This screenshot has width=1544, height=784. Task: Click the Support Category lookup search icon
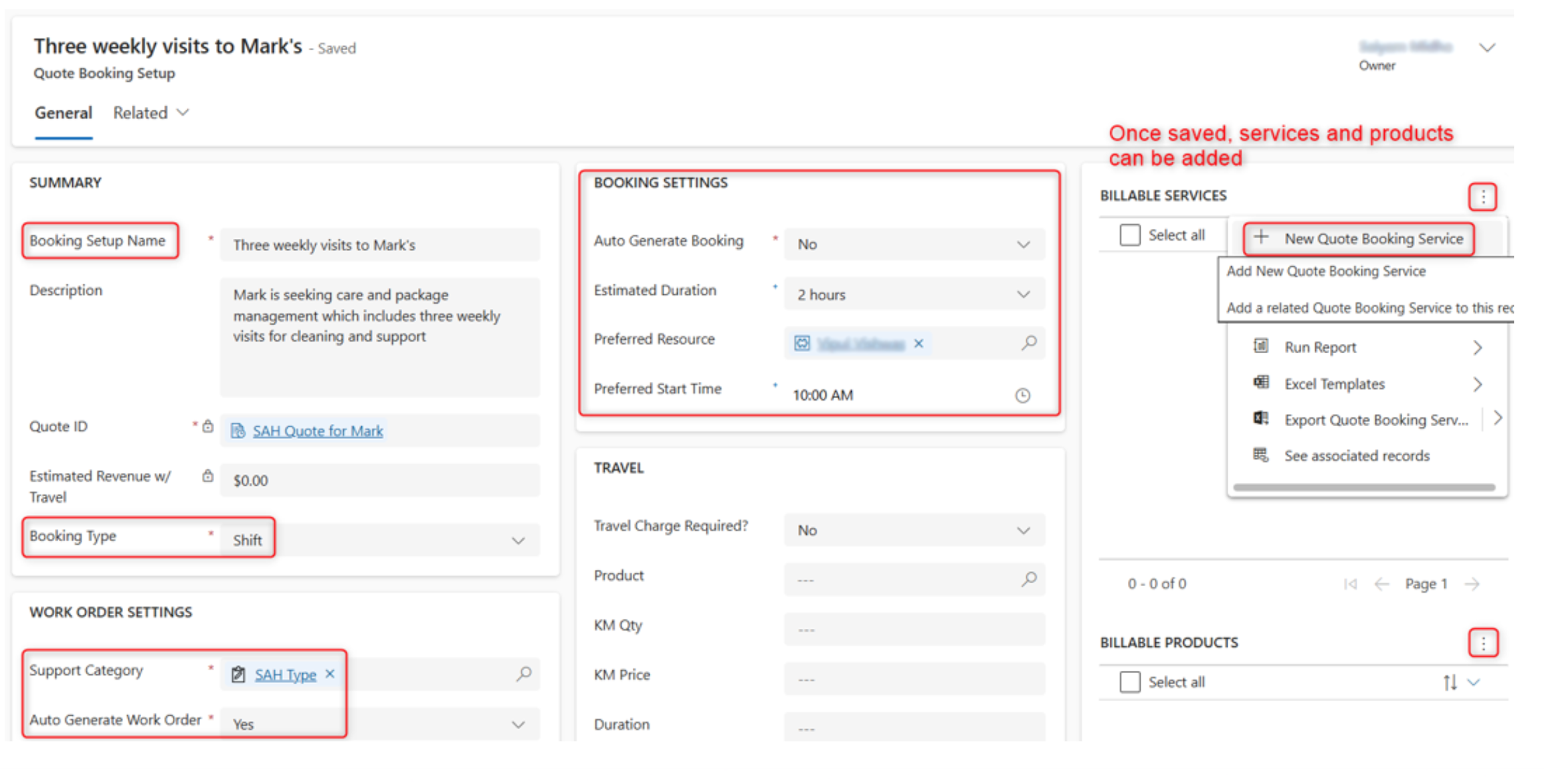click(x=524, y=674)
